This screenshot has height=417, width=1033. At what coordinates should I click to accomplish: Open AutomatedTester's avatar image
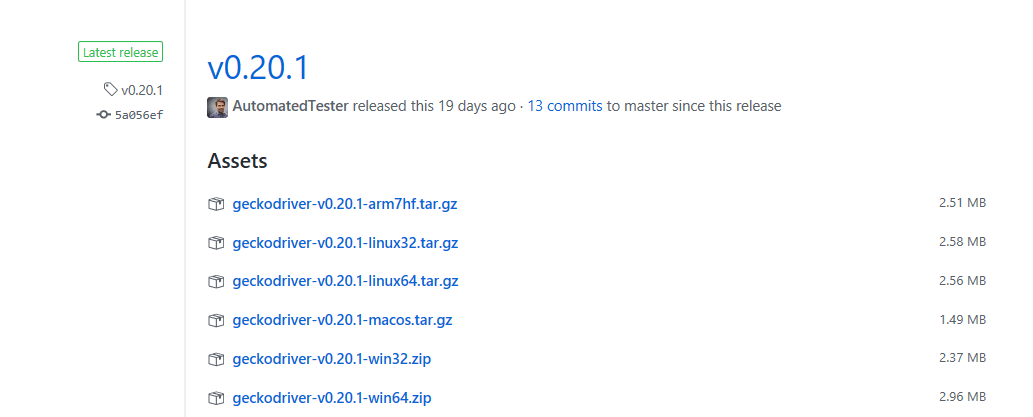click(x=217, y=107)
